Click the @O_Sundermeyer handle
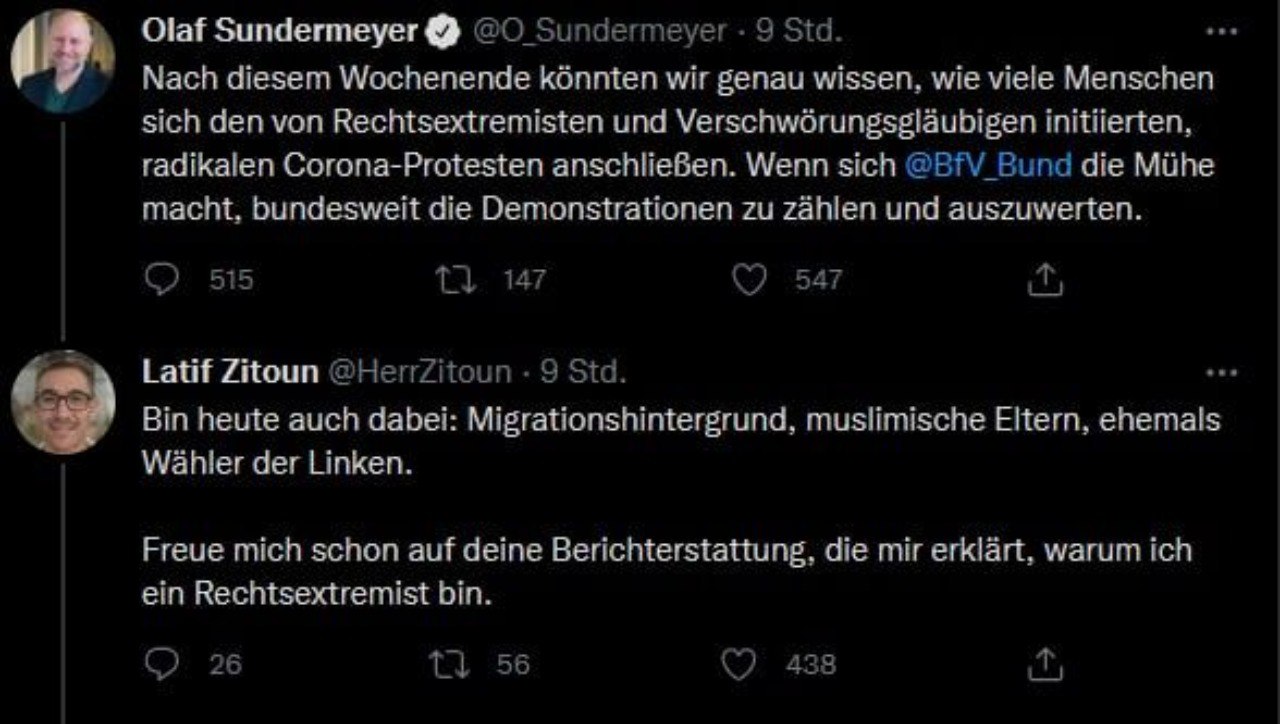1280x724 pixels. click(x=599, y=32)
